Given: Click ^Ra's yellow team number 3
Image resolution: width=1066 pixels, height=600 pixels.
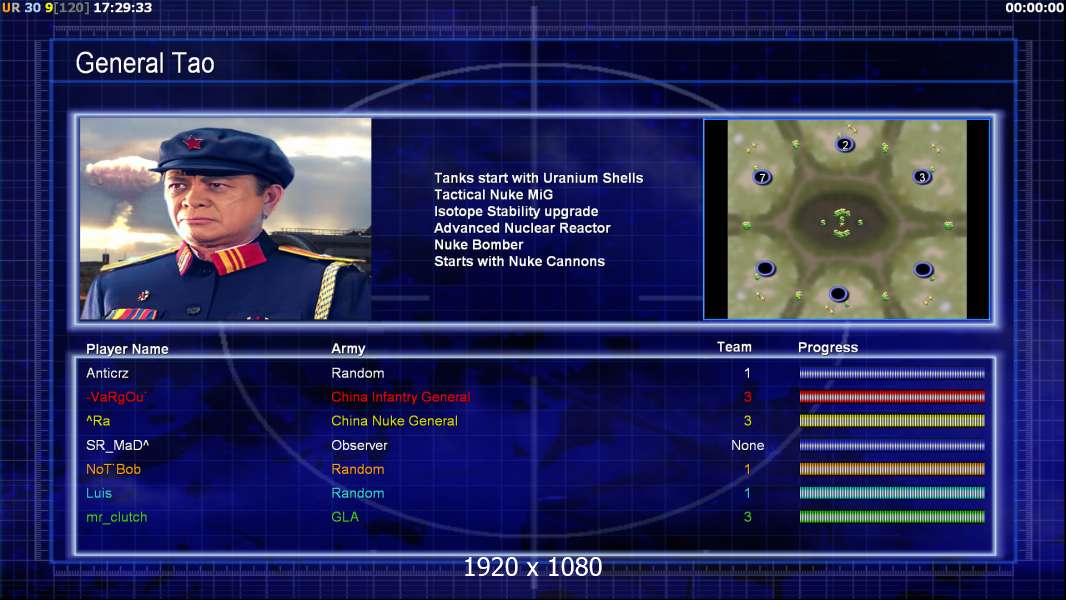Looking at the screenshot, I should pyautogui.click(x=747, y=421).
